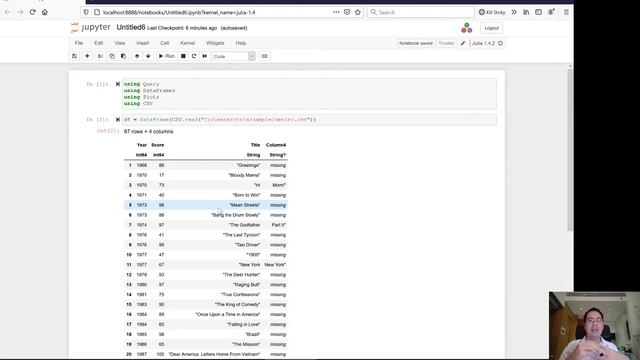640x360 pixels.
Task: Select the "The Deer Hunter" title cell
Action: pyautogui.click(x=241, y=275)
